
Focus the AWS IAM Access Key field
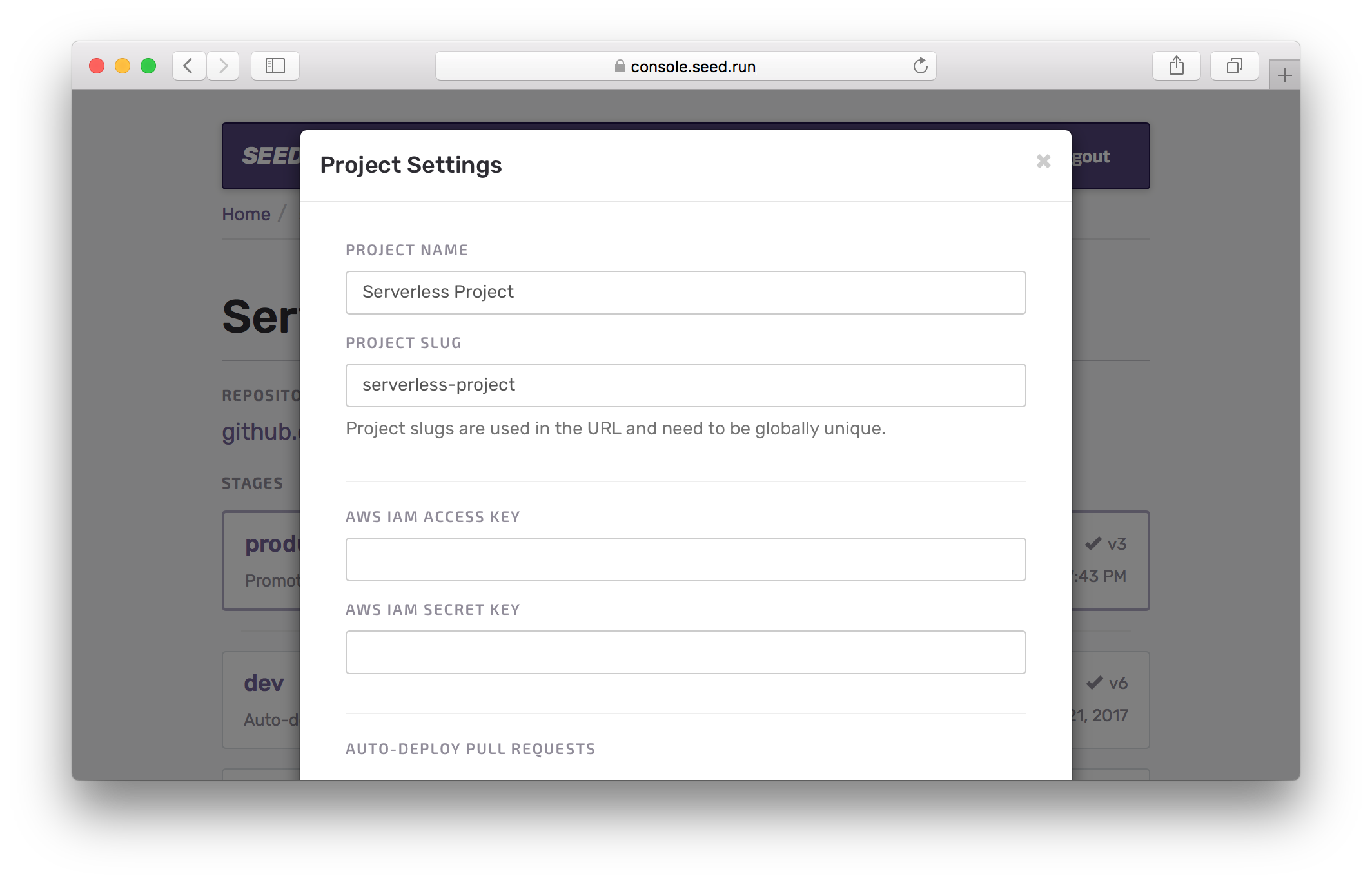coord(685,559)
